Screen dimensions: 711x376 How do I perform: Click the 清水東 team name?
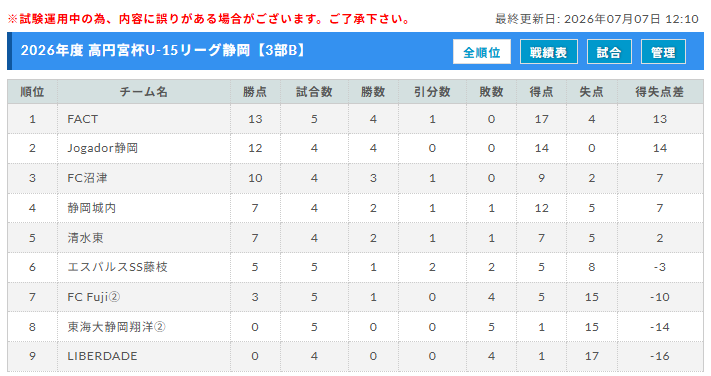click(x=85, y=238)
